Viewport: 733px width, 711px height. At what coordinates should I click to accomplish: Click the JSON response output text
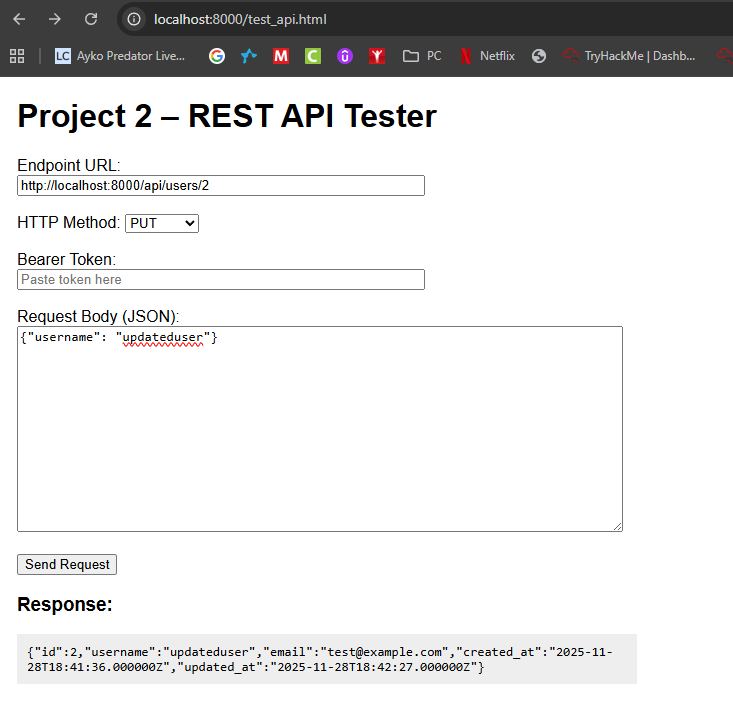pyautogui.click(x=320, y=659)
